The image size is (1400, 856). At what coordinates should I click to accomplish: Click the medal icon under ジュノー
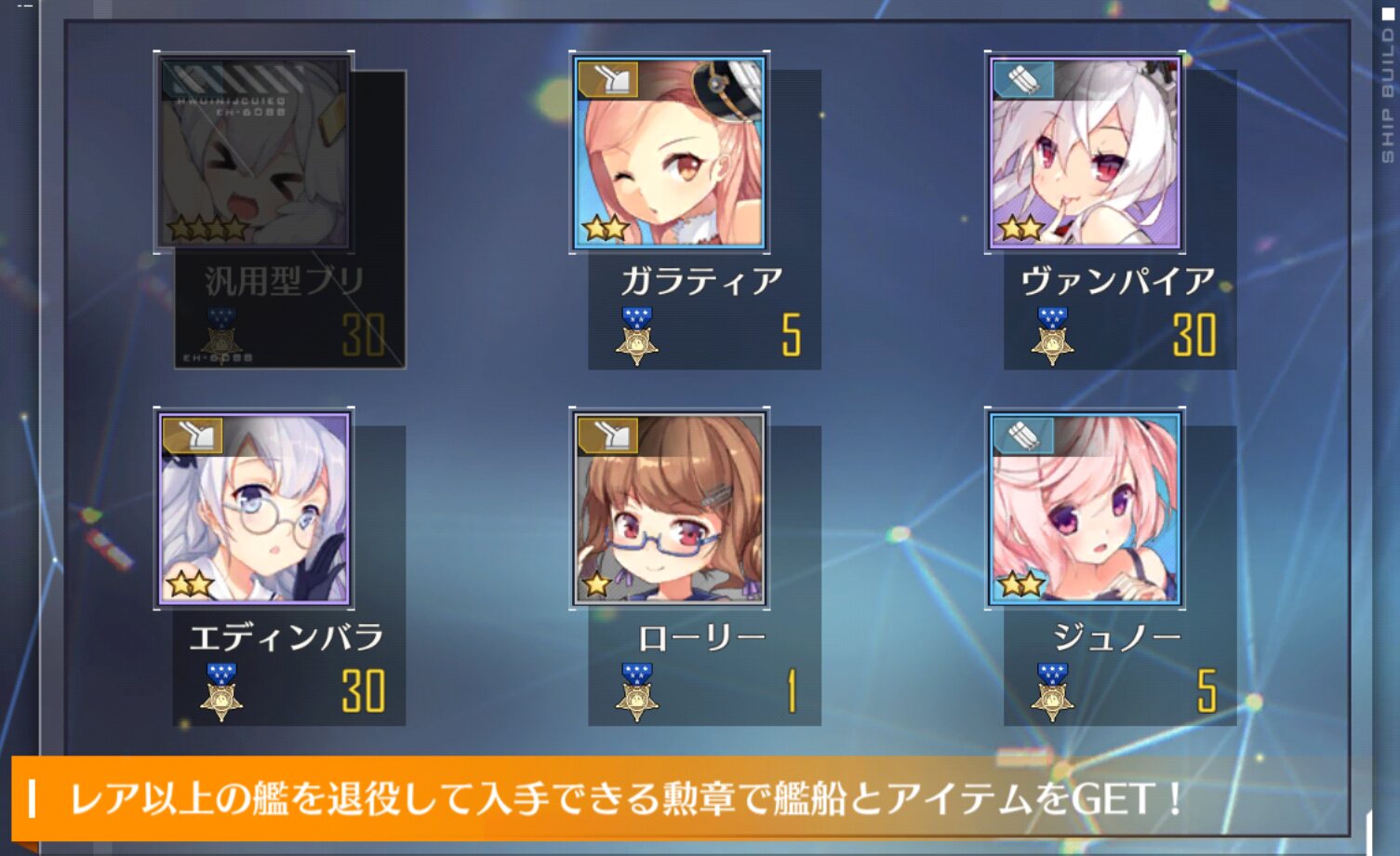[1052, 691]
